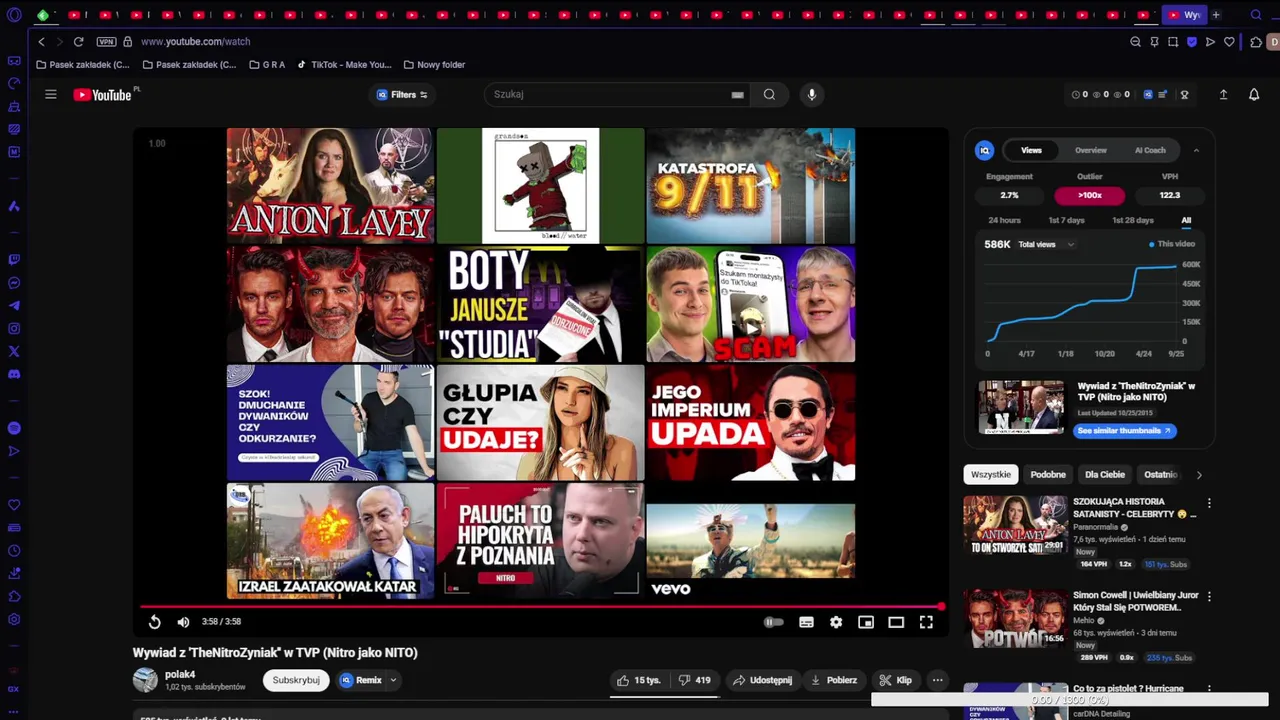Switch to Overview tab in IQ panel

point(1091,150)
